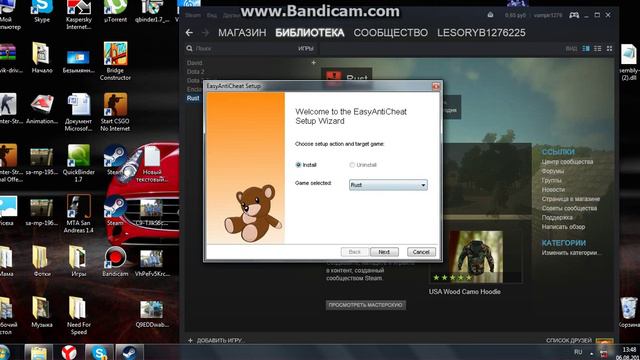Click Steam taskbar icon
Screen dimensions: 640x360
130,352
